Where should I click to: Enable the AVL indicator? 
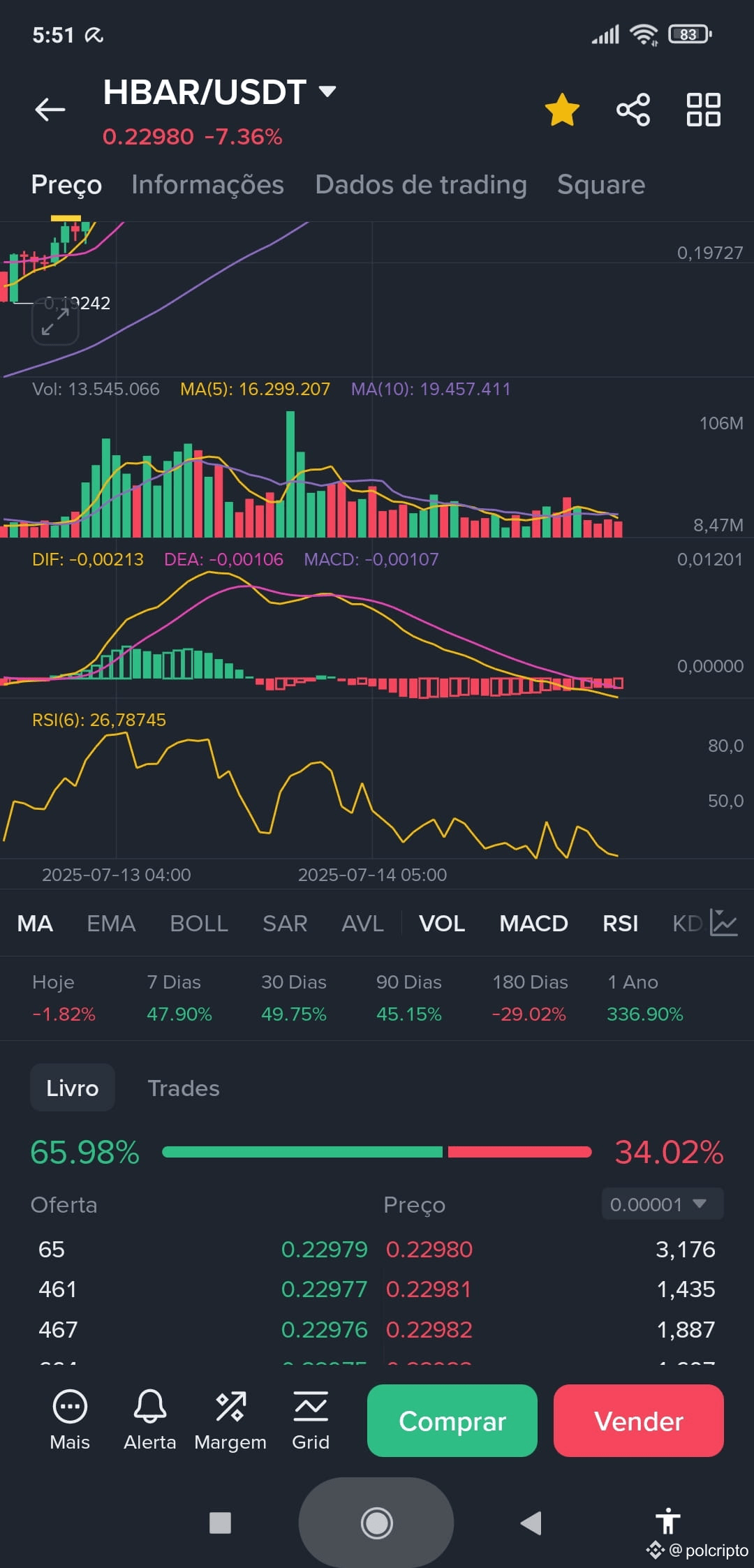[x=362, y=924]
